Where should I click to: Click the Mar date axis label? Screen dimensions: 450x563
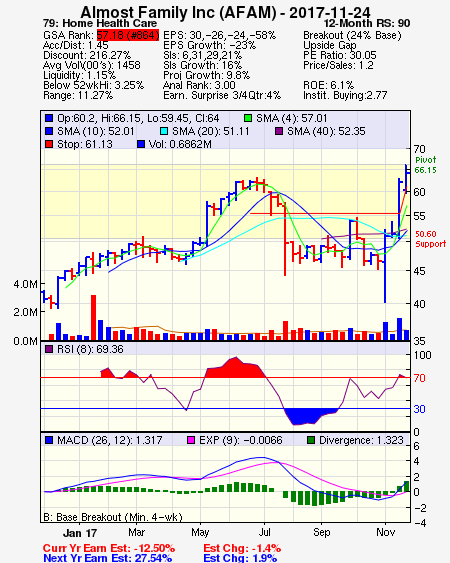[136, 532]
